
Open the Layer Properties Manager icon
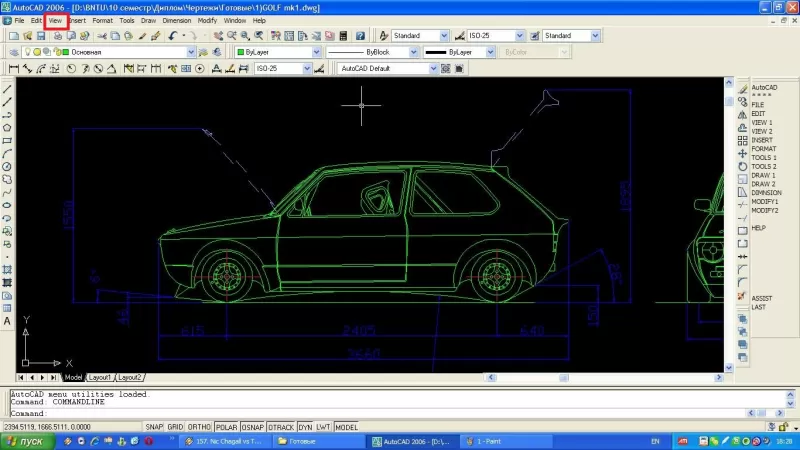click(13, 52)
